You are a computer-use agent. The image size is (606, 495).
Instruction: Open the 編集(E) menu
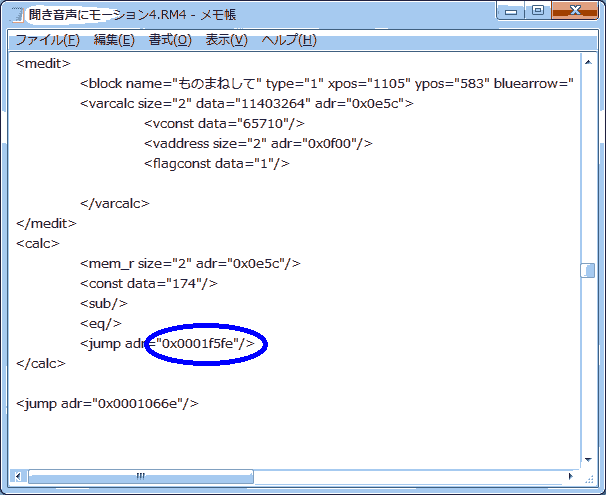click(114, 40)
